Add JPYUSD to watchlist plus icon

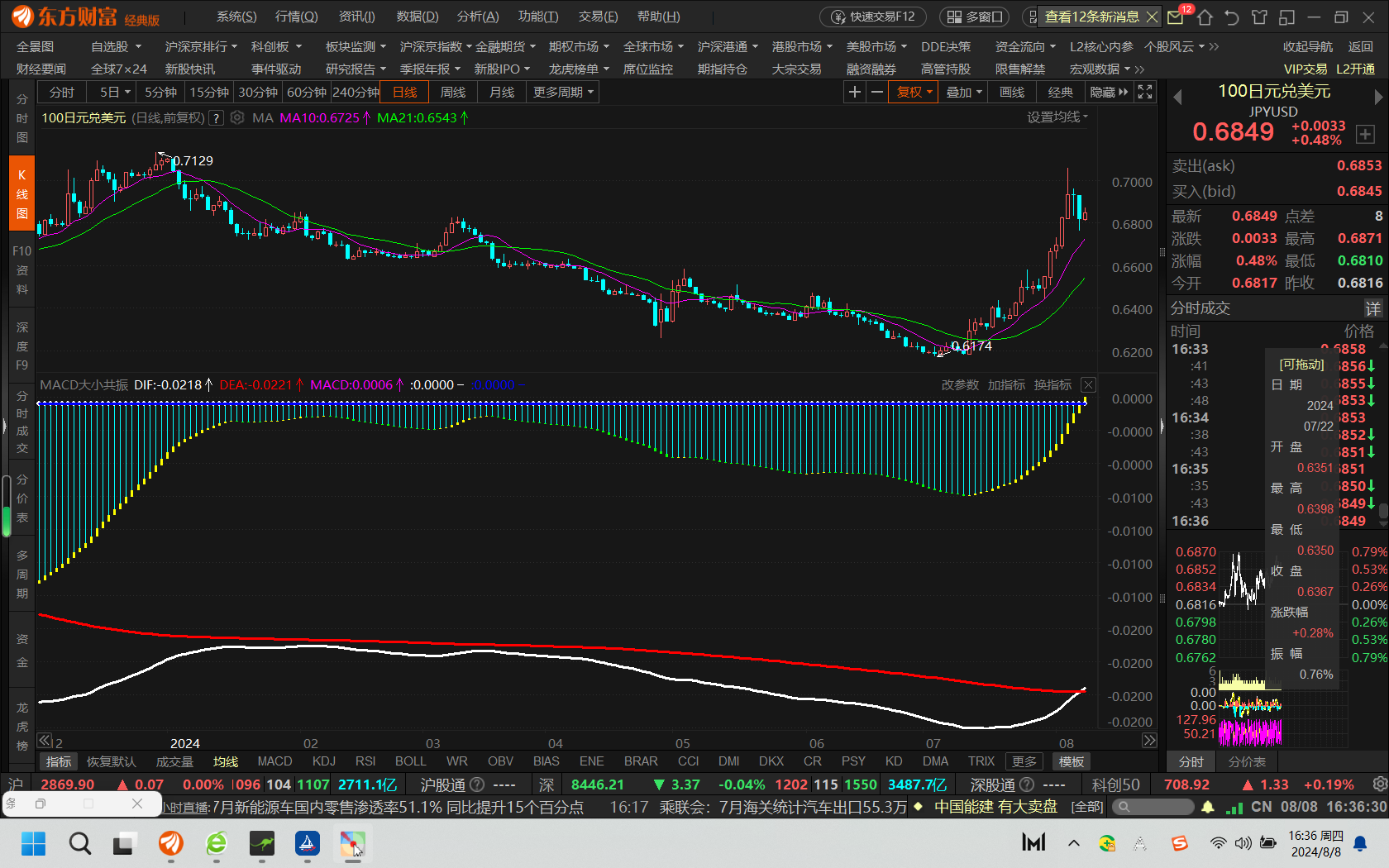[1365, 134]
